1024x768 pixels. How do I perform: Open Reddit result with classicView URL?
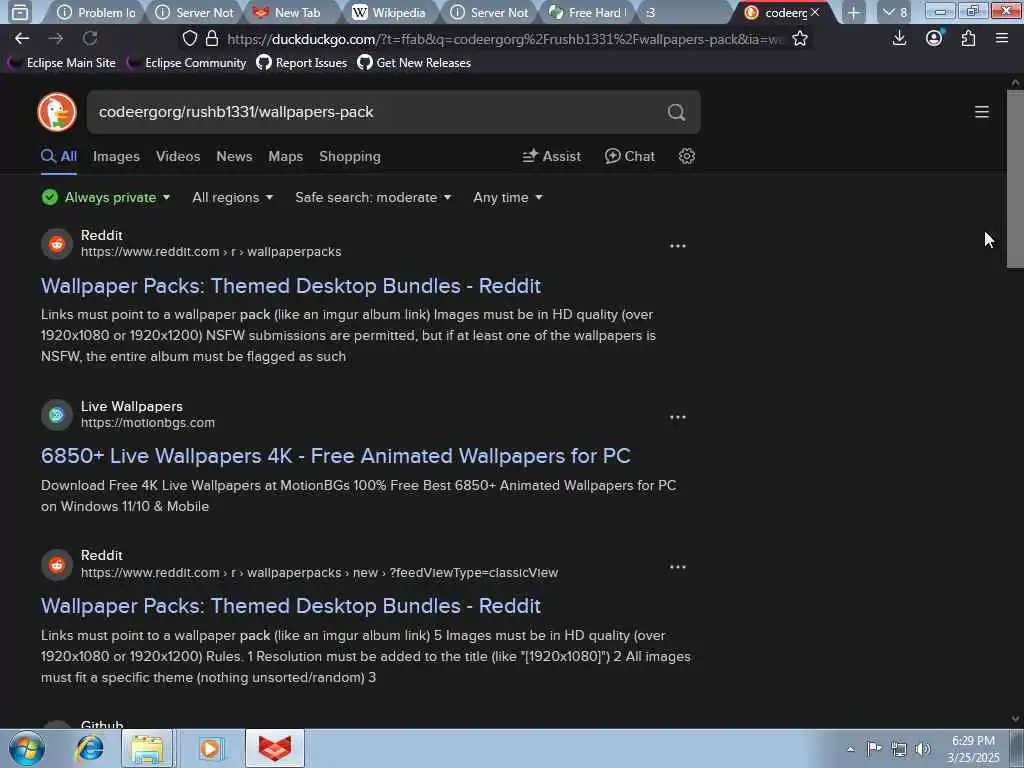(291, 606)
